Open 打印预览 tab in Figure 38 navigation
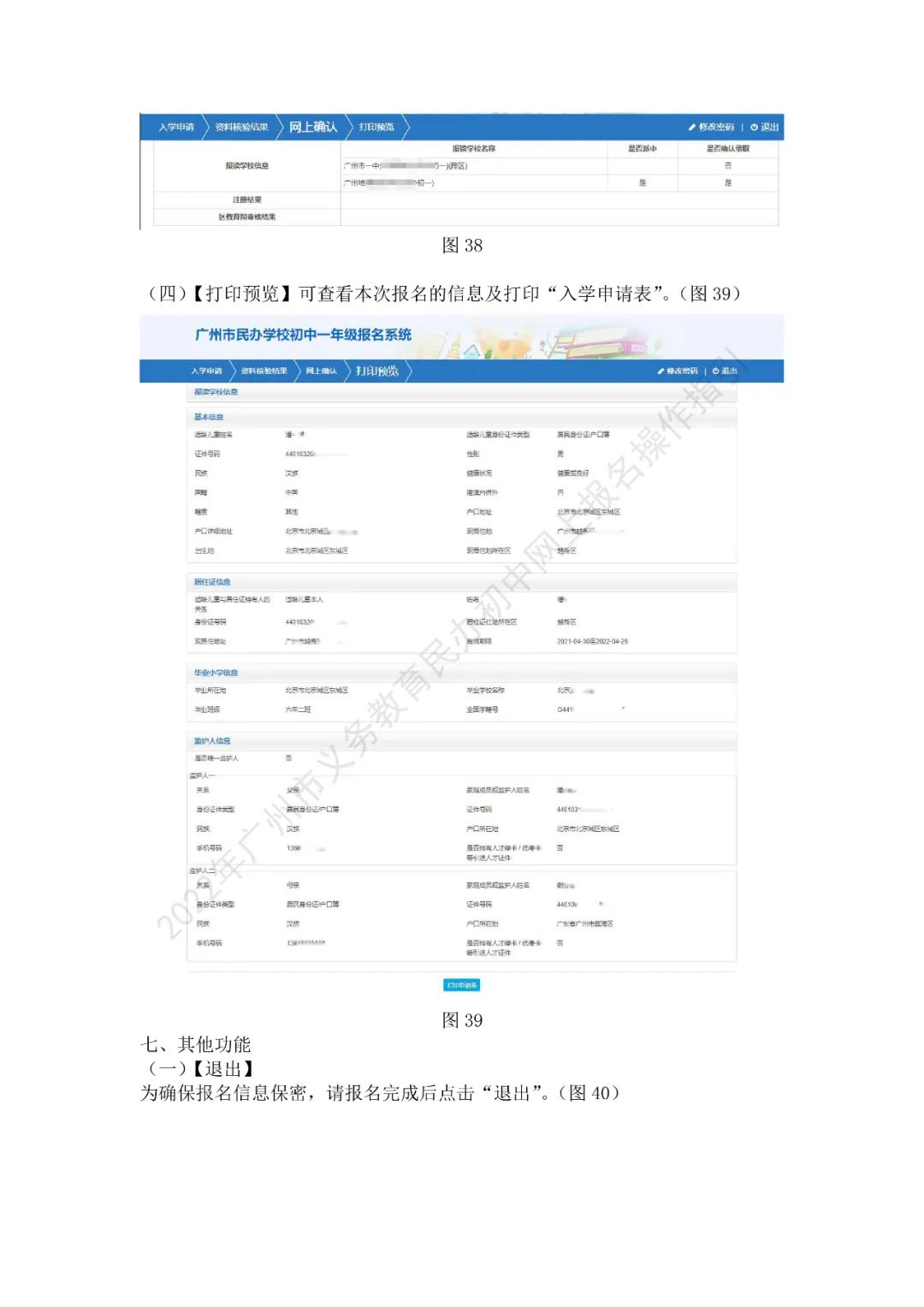 coord(376,127)
